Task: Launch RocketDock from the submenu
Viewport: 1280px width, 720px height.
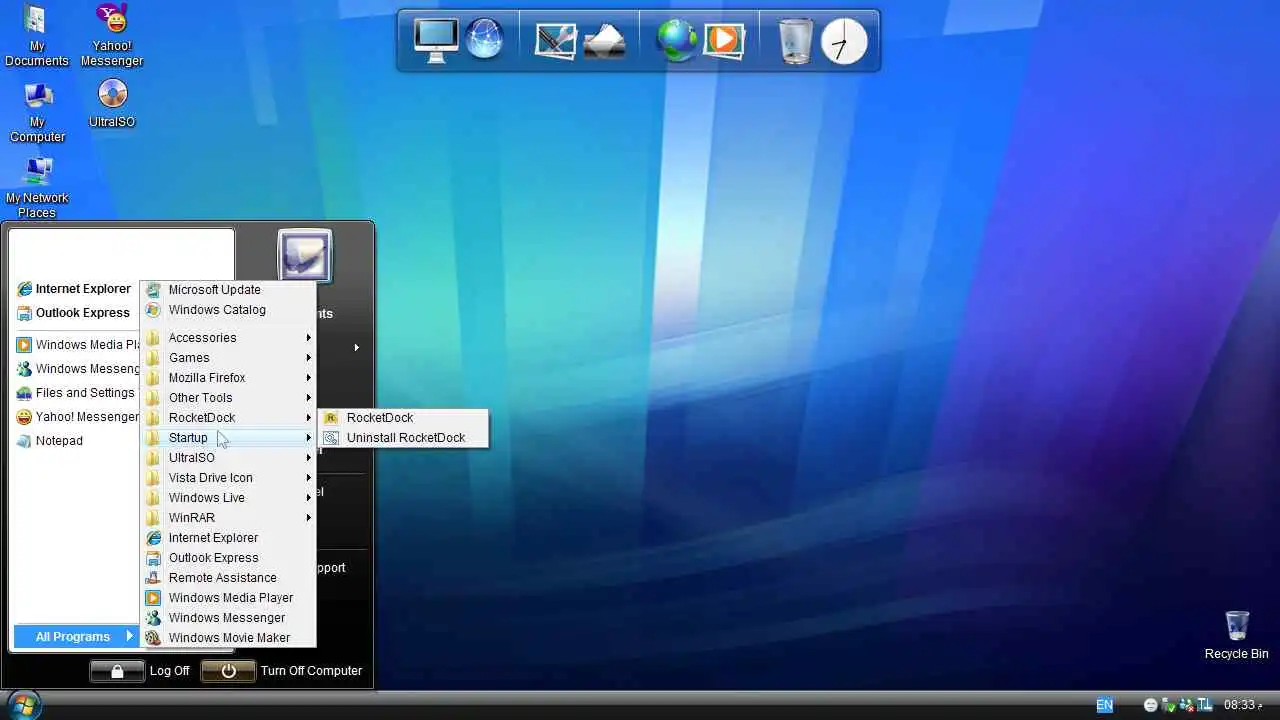Action: pos(403,418)
